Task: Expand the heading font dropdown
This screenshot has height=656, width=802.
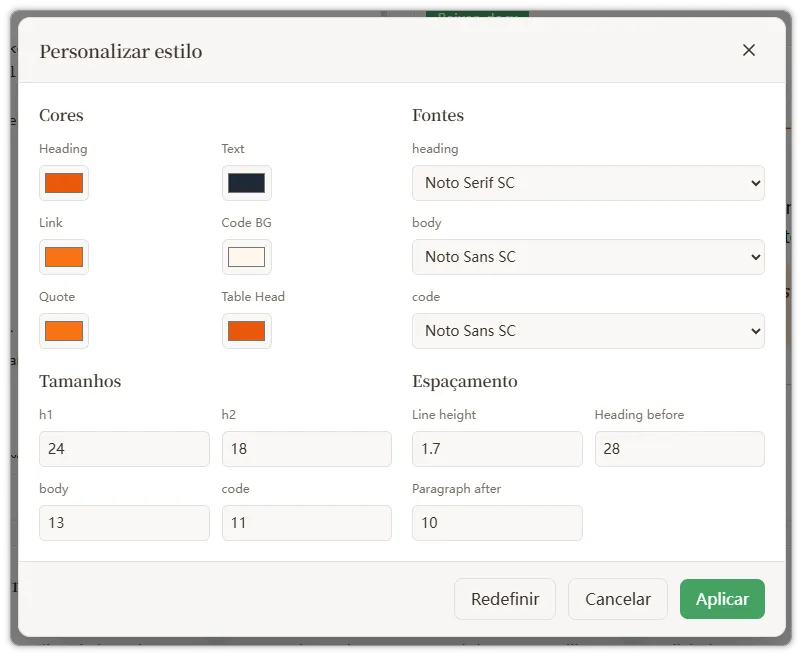Action: click(588, 183)
